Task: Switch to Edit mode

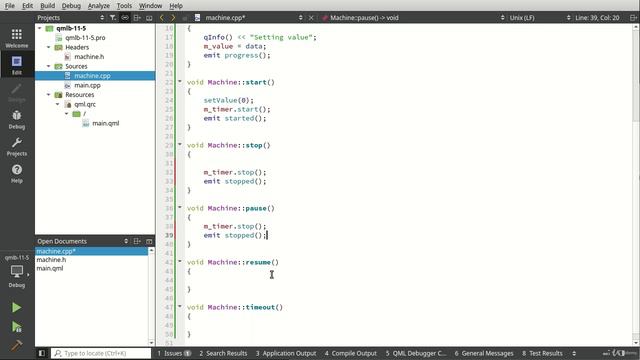Action: point(17,65)
